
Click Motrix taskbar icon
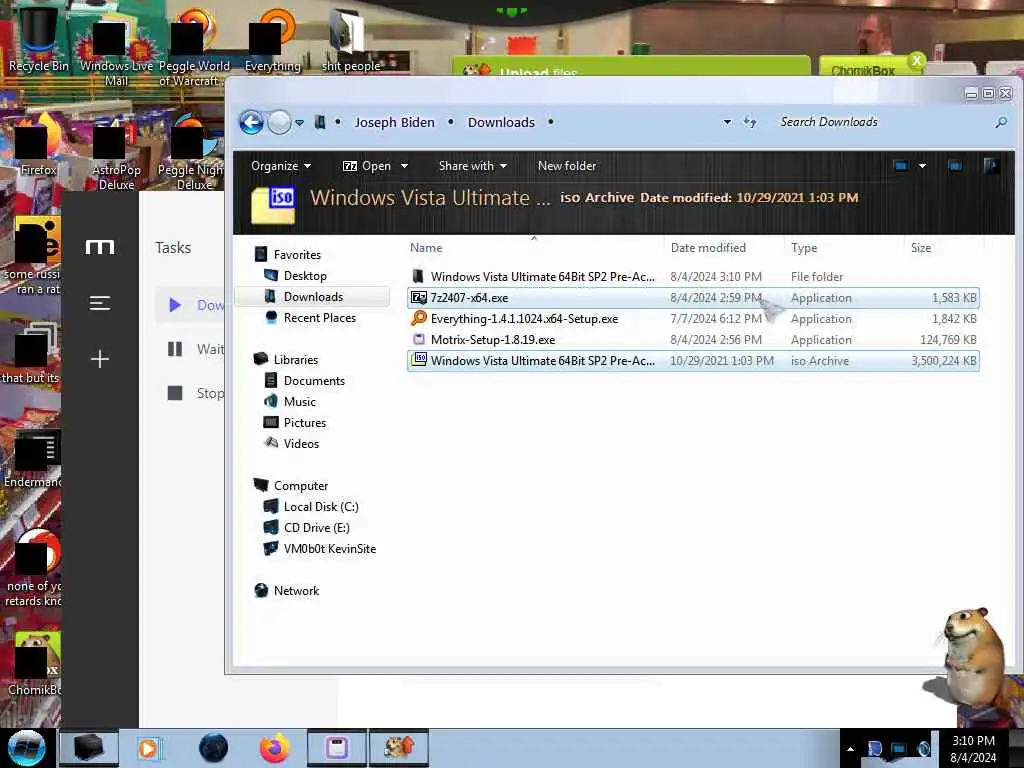337,748
